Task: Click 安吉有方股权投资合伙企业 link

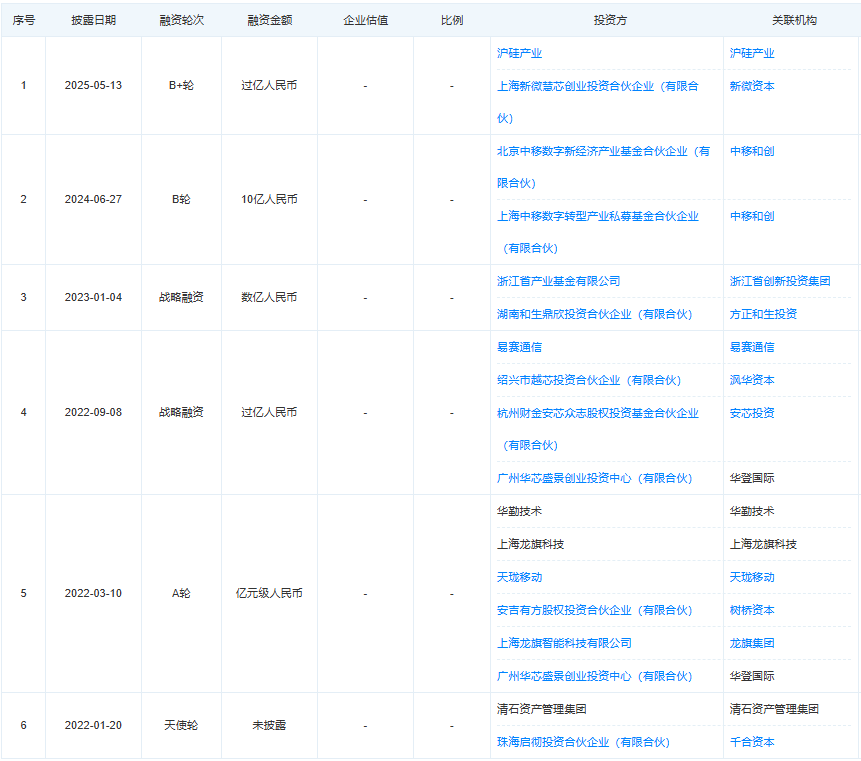Action: (594, 611)
